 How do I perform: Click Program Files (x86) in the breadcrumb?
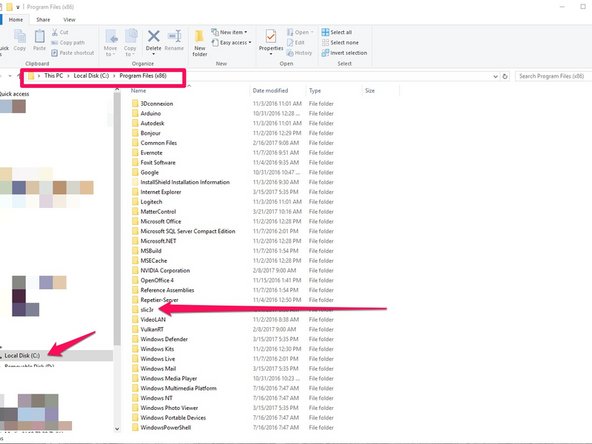tap(143, 76)
